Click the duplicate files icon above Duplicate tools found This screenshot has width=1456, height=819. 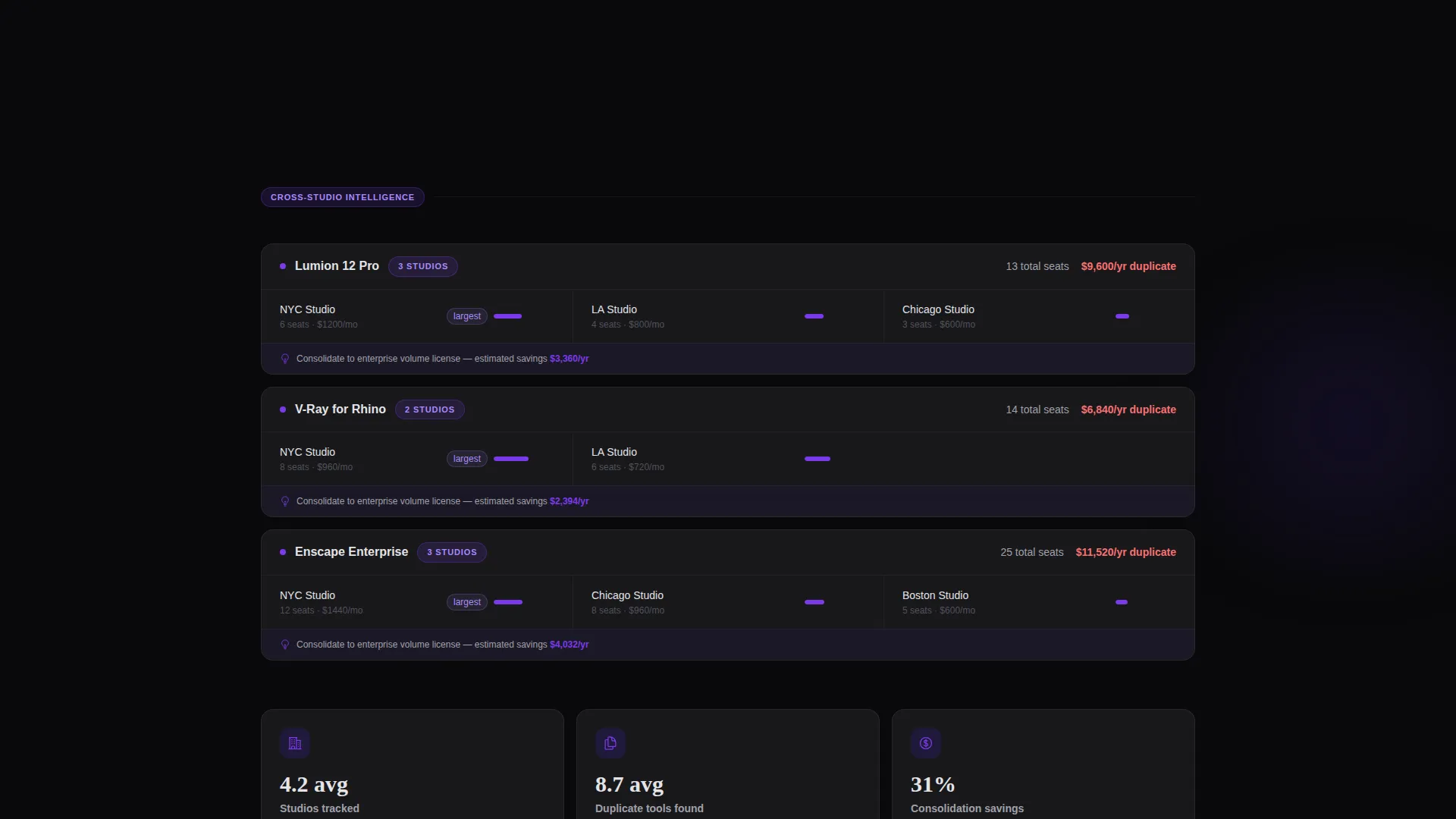(x=610, y=743)
